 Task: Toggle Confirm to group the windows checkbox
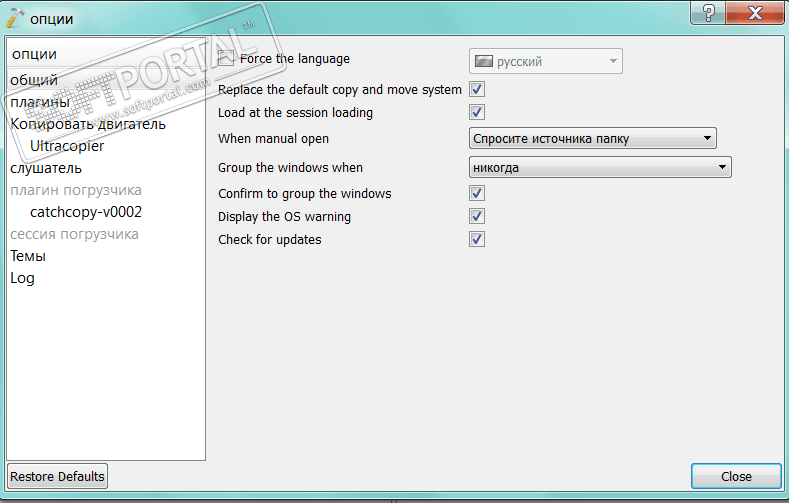coord(477,193)
